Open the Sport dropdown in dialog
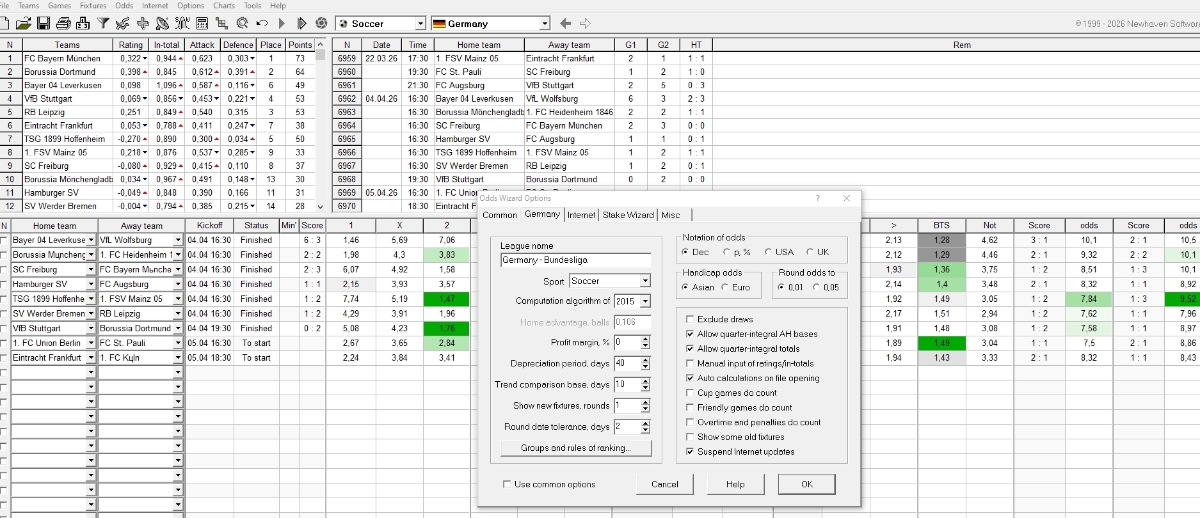1200x518 pixels. tap(645, 281)
